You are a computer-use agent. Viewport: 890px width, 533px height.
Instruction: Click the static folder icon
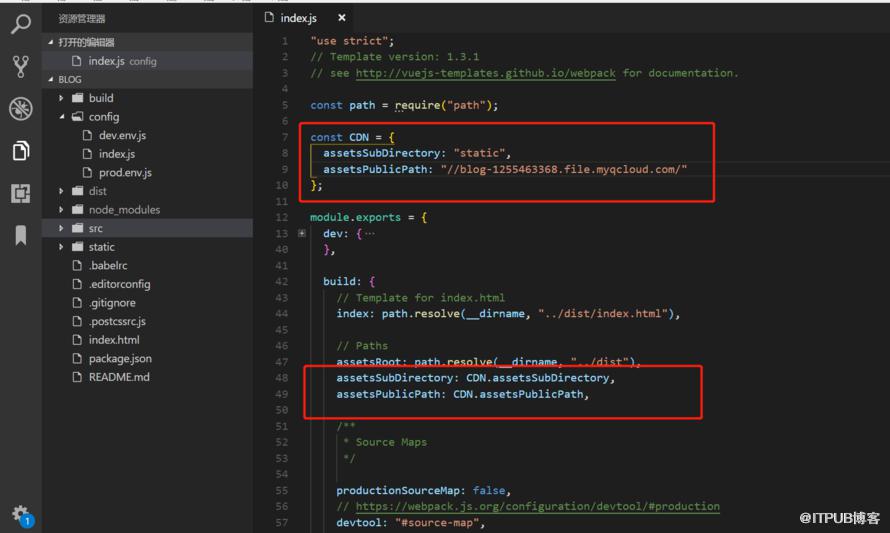click(x=78, y=247)
